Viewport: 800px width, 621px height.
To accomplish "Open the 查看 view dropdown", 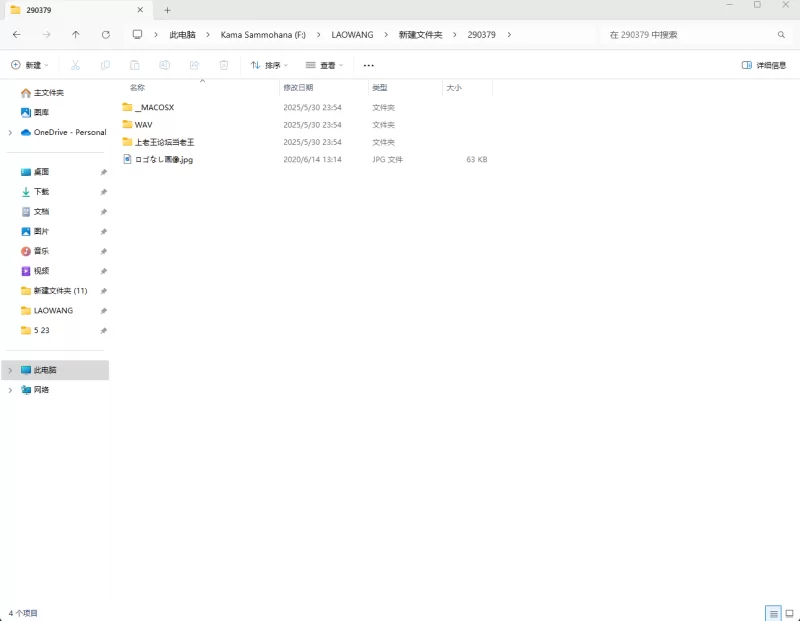I will coord(324,65).
